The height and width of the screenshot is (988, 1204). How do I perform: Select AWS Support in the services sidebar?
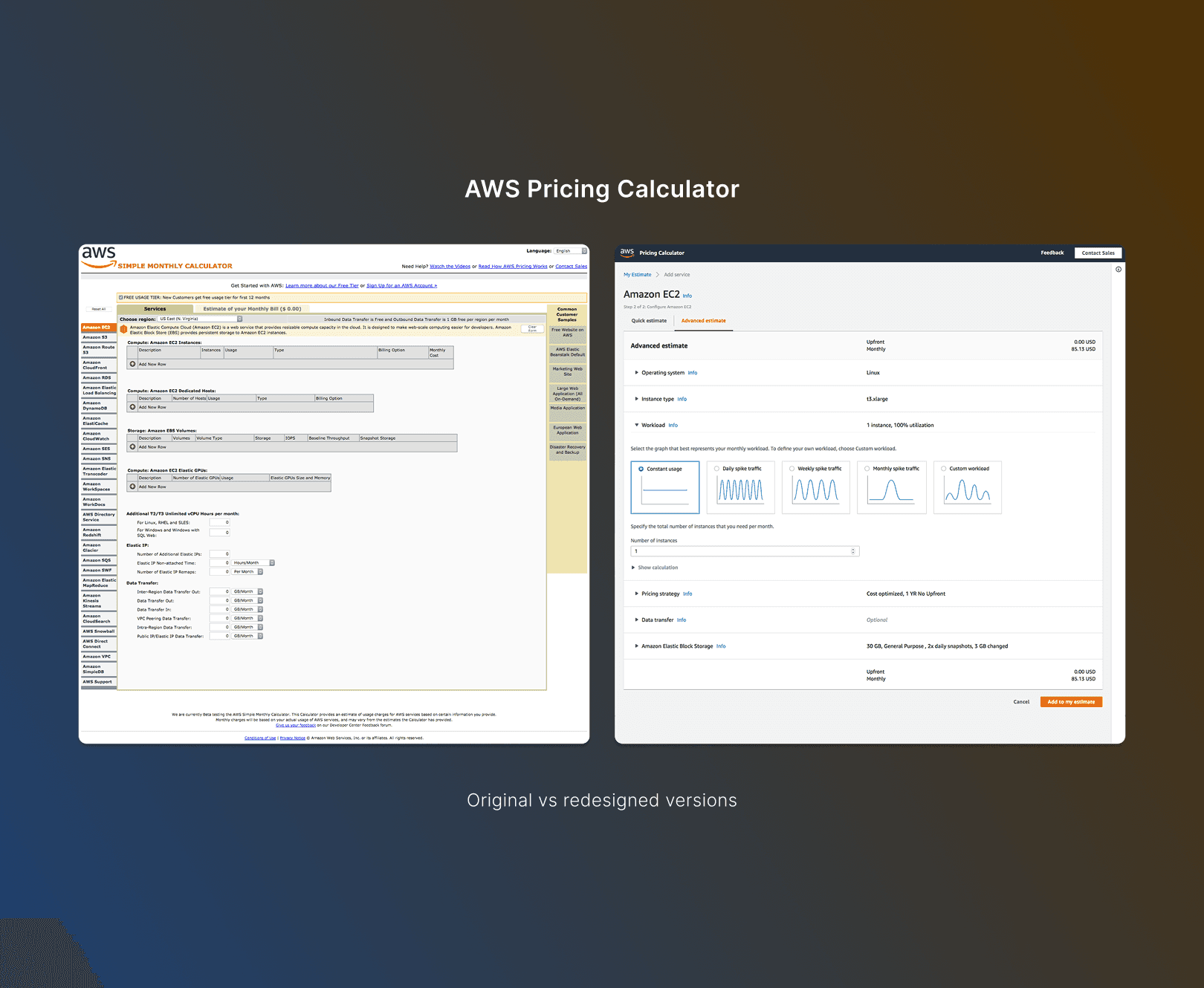tap(99, 682)
